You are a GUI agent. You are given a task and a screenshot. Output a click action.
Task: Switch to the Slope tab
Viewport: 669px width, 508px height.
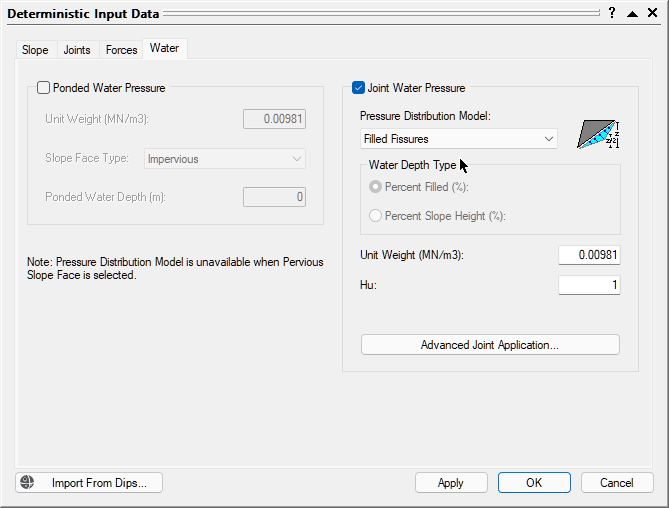click(x=35, y=50)
